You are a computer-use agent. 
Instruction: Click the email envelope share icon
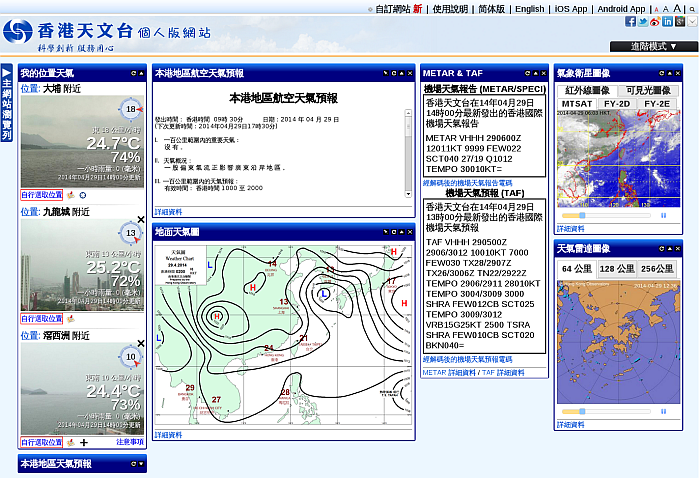[x=692, y=21]
